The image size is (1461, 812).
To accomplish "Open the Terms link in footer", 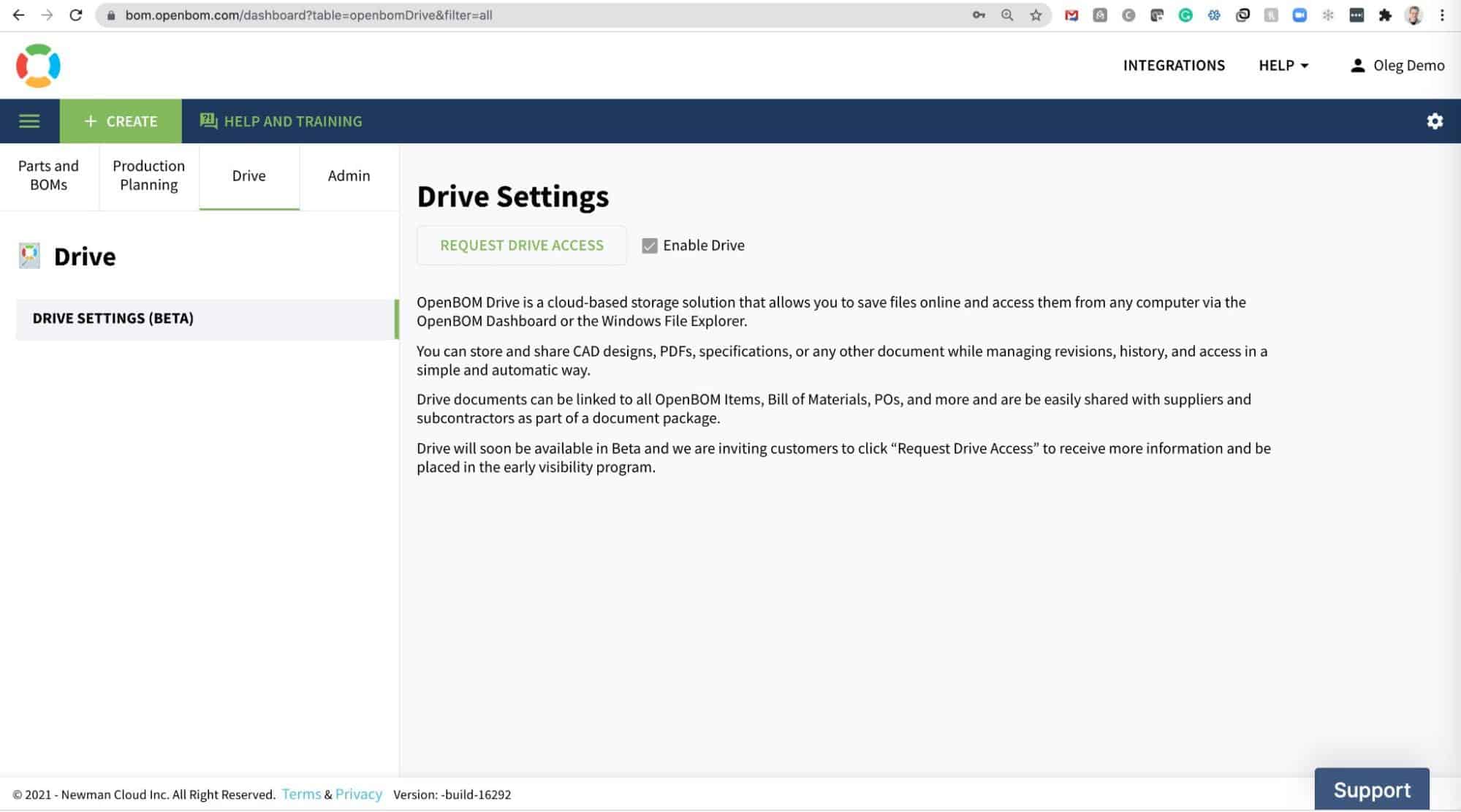I will point(301,794).
